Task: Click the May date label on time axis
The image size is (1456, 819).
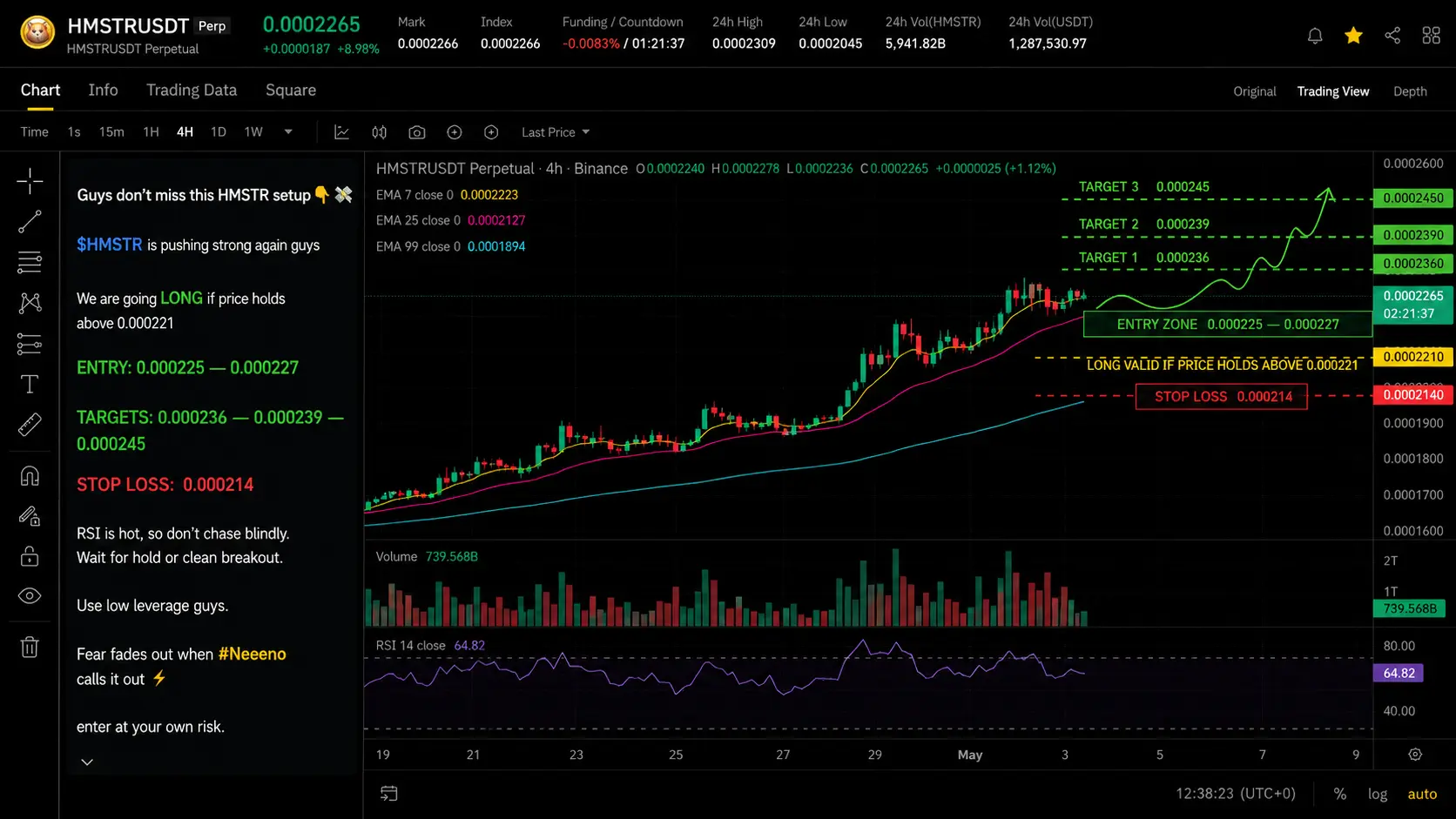Action: pyautogui.click(x=969, y=755)
